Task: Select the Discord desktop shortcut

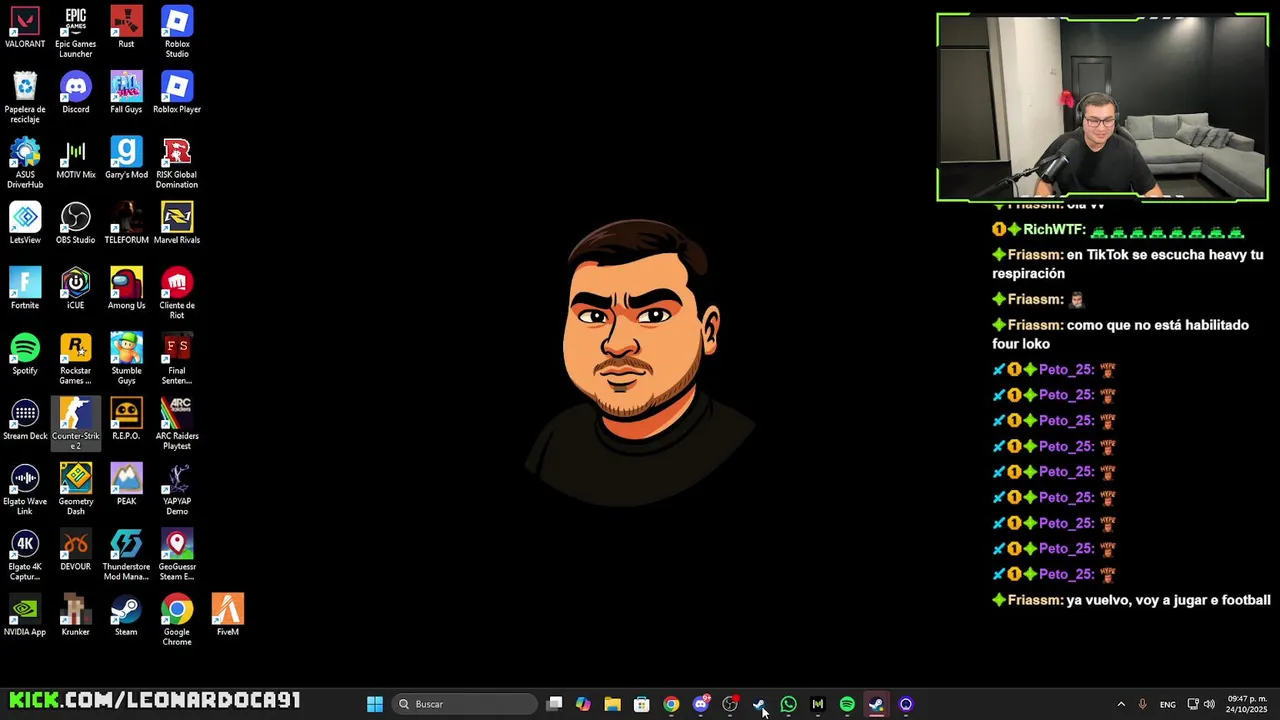Action: tap(76, 93)
